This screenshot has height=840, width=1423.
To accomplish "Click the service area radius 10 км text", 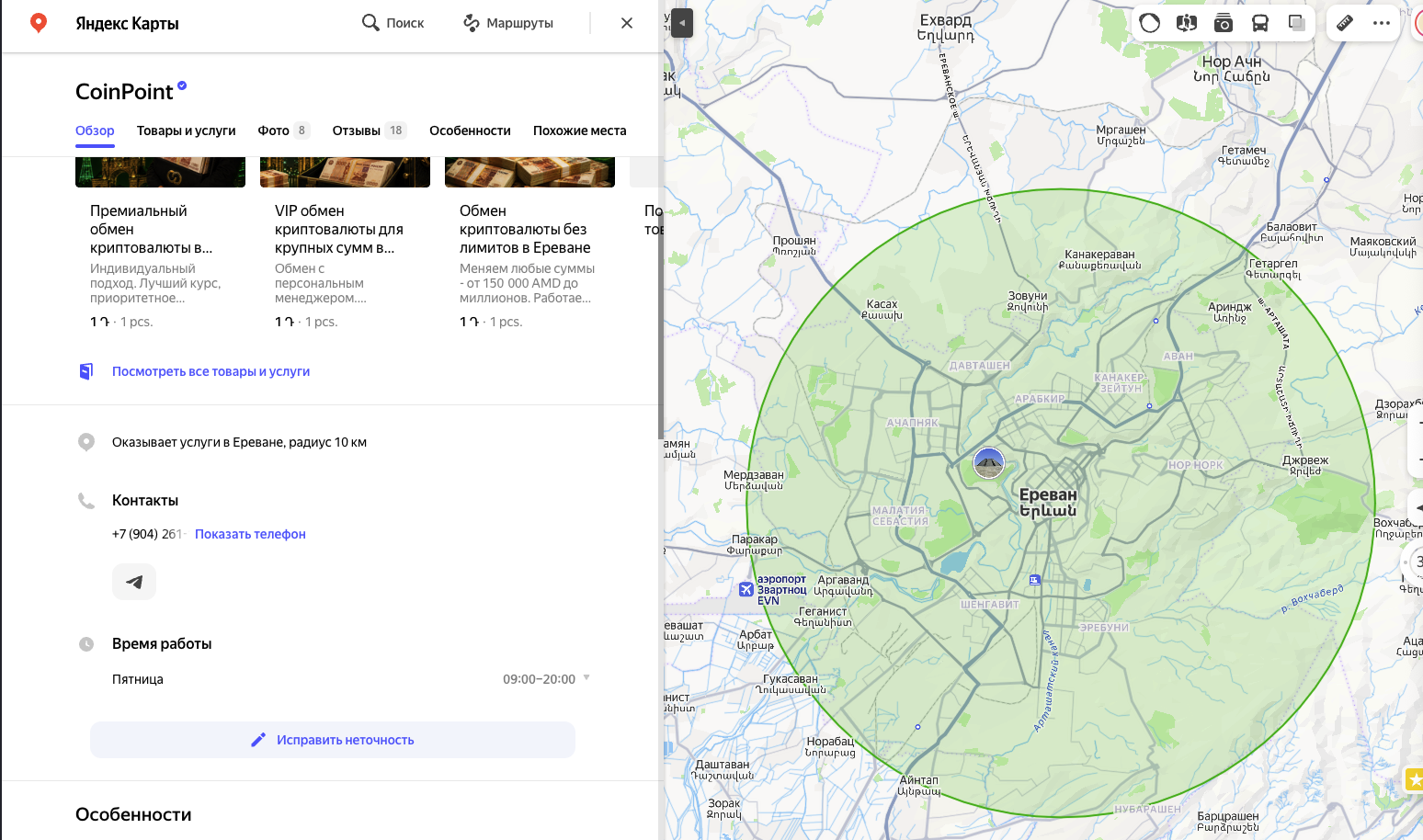I will pos(239,442).
